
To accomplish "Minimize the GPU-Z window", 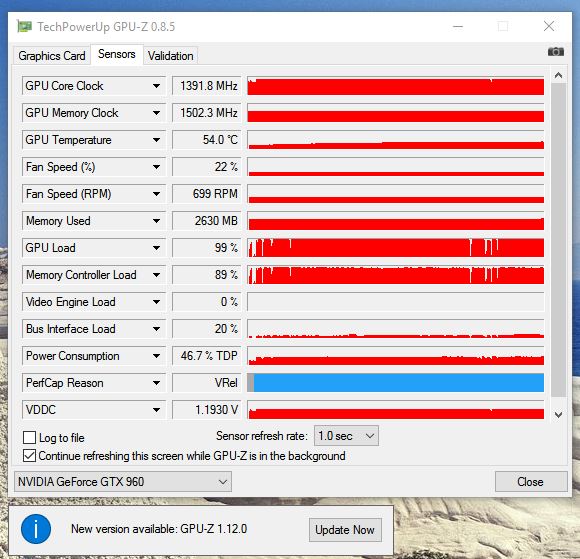I will pyautogui.click(x=458, y=27).
